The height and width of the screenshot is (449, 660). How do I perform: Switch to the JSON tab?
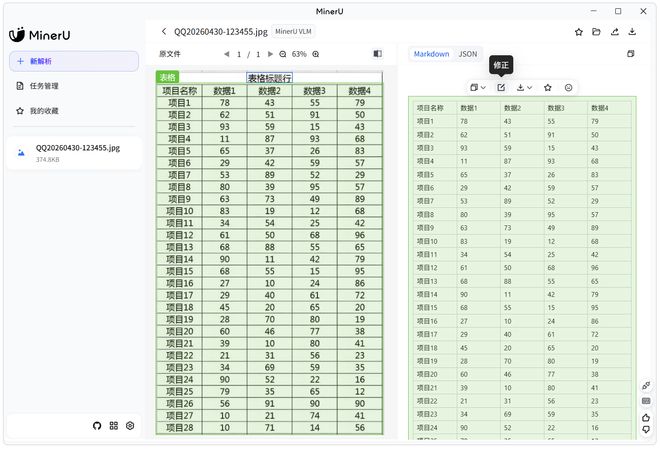pyautogui.click(x=468, y=54)
